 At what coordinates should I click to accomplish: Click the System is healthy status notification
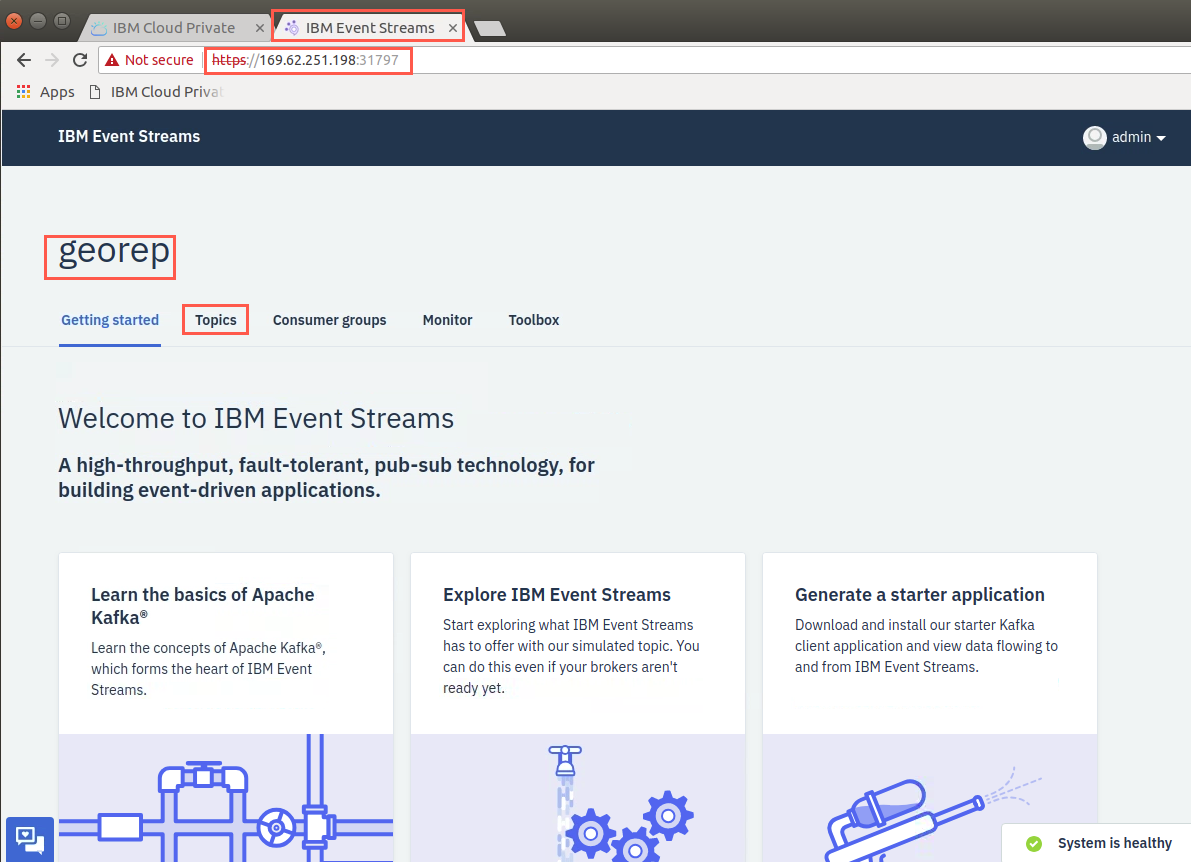(x=1098, y=843)
